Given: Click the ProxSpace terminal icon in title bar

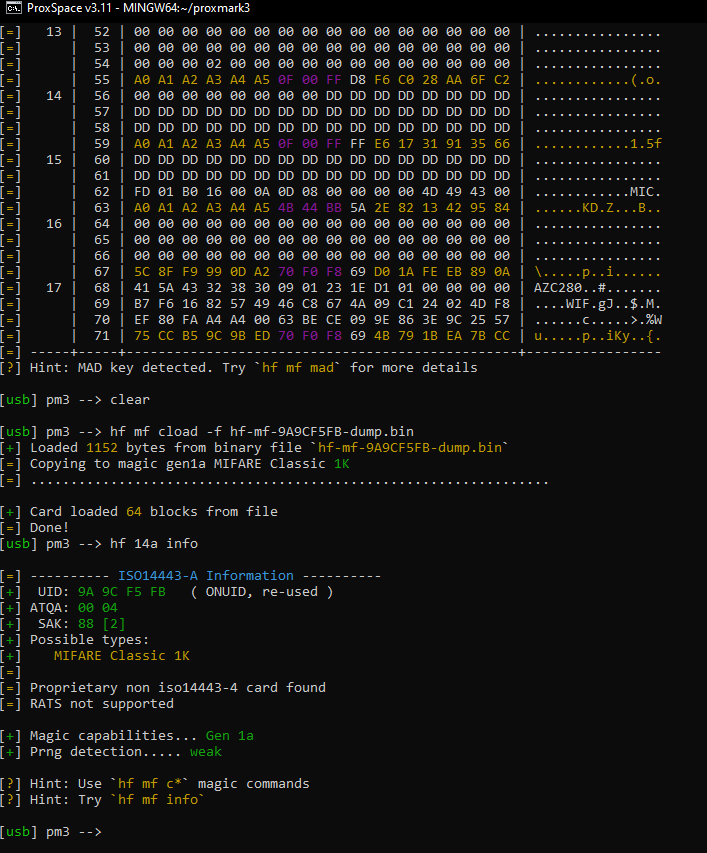Looking at the screenshot, I should coord(13,8).
